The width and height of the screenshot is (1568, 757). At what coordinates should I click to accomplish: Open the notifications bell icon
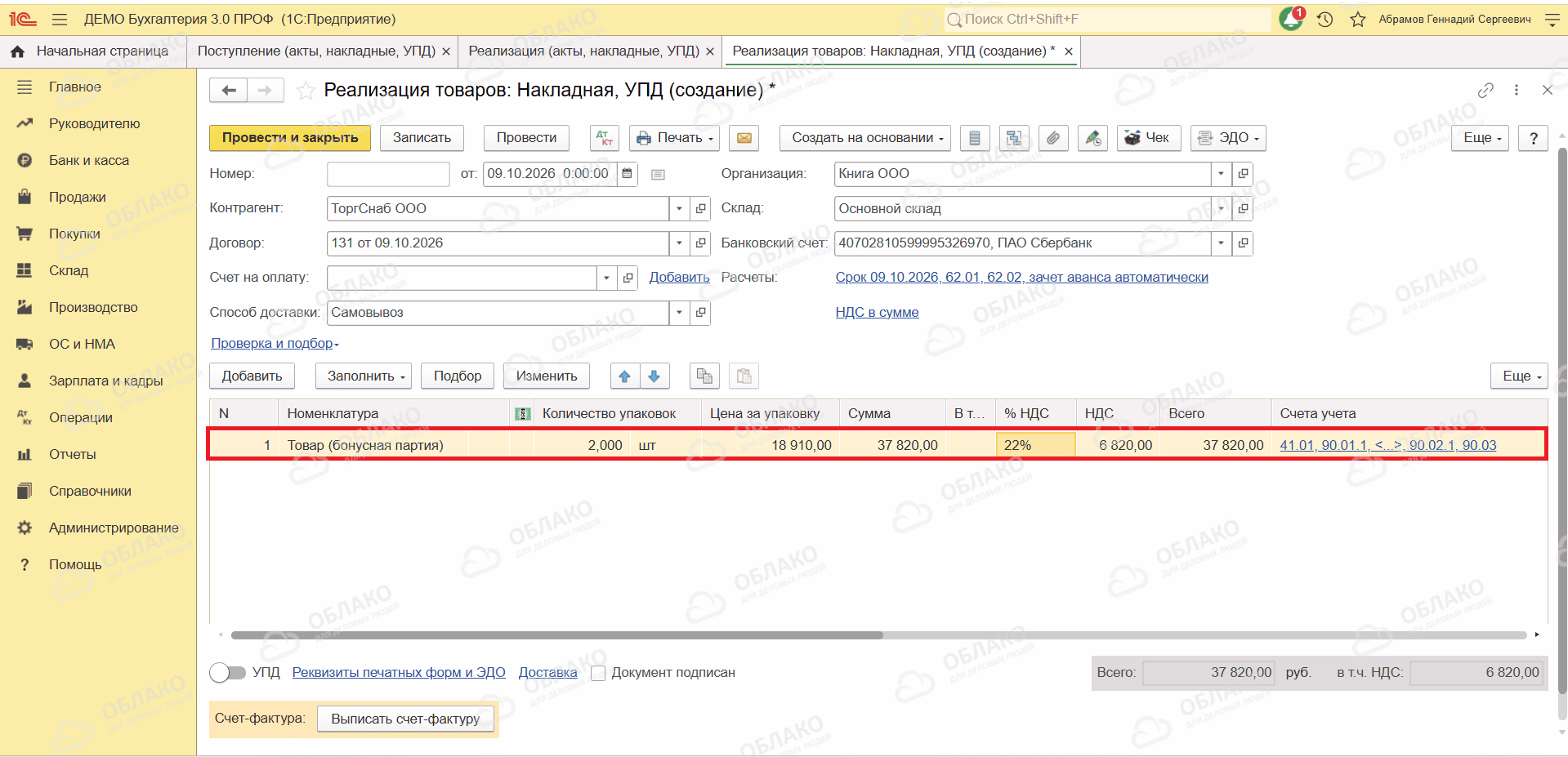click(1292, 19)
